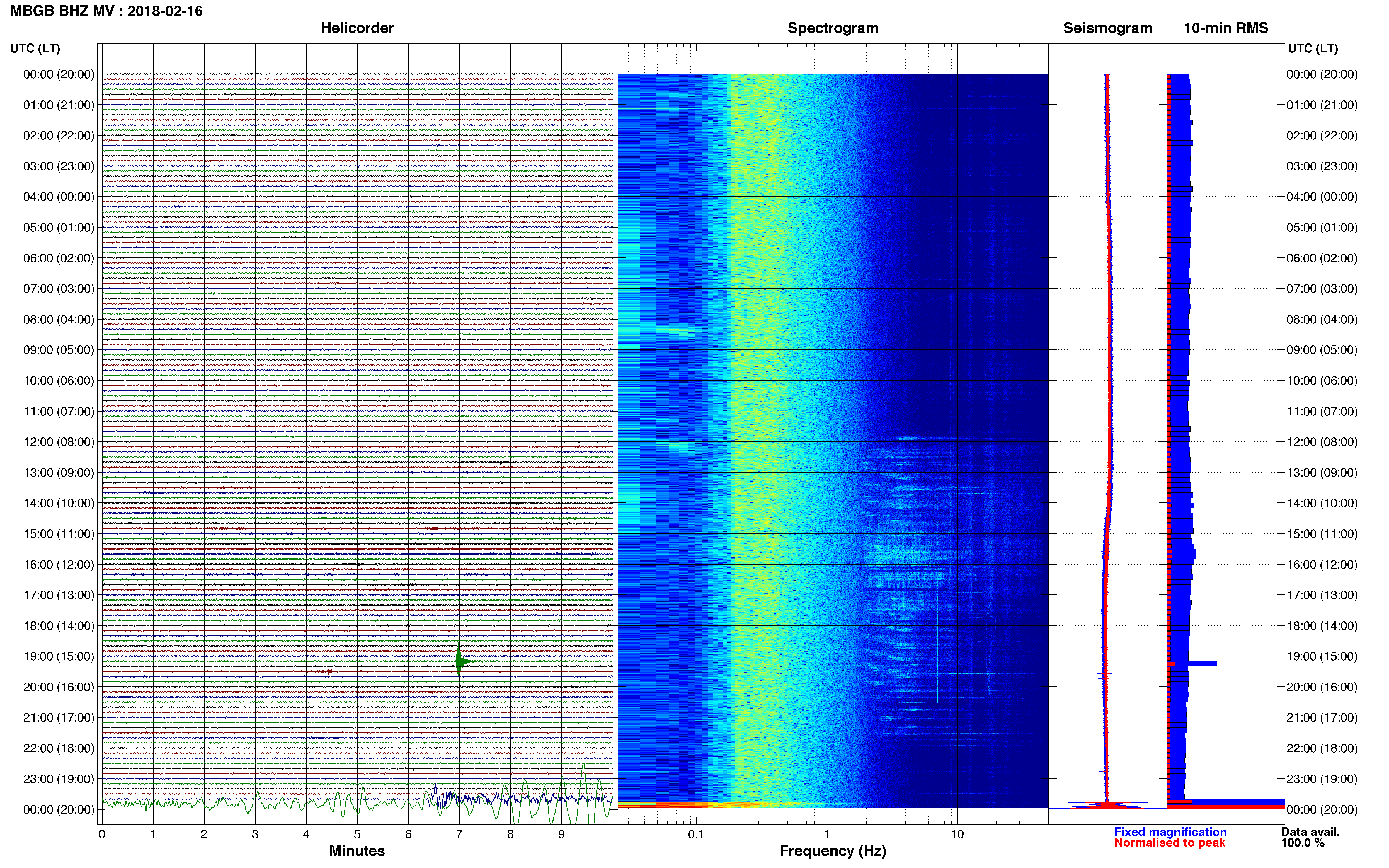Viewport: 1389px width, 868px height.
Task: Click the '4' tick on the Minutes axis
Action: point(306,835)
